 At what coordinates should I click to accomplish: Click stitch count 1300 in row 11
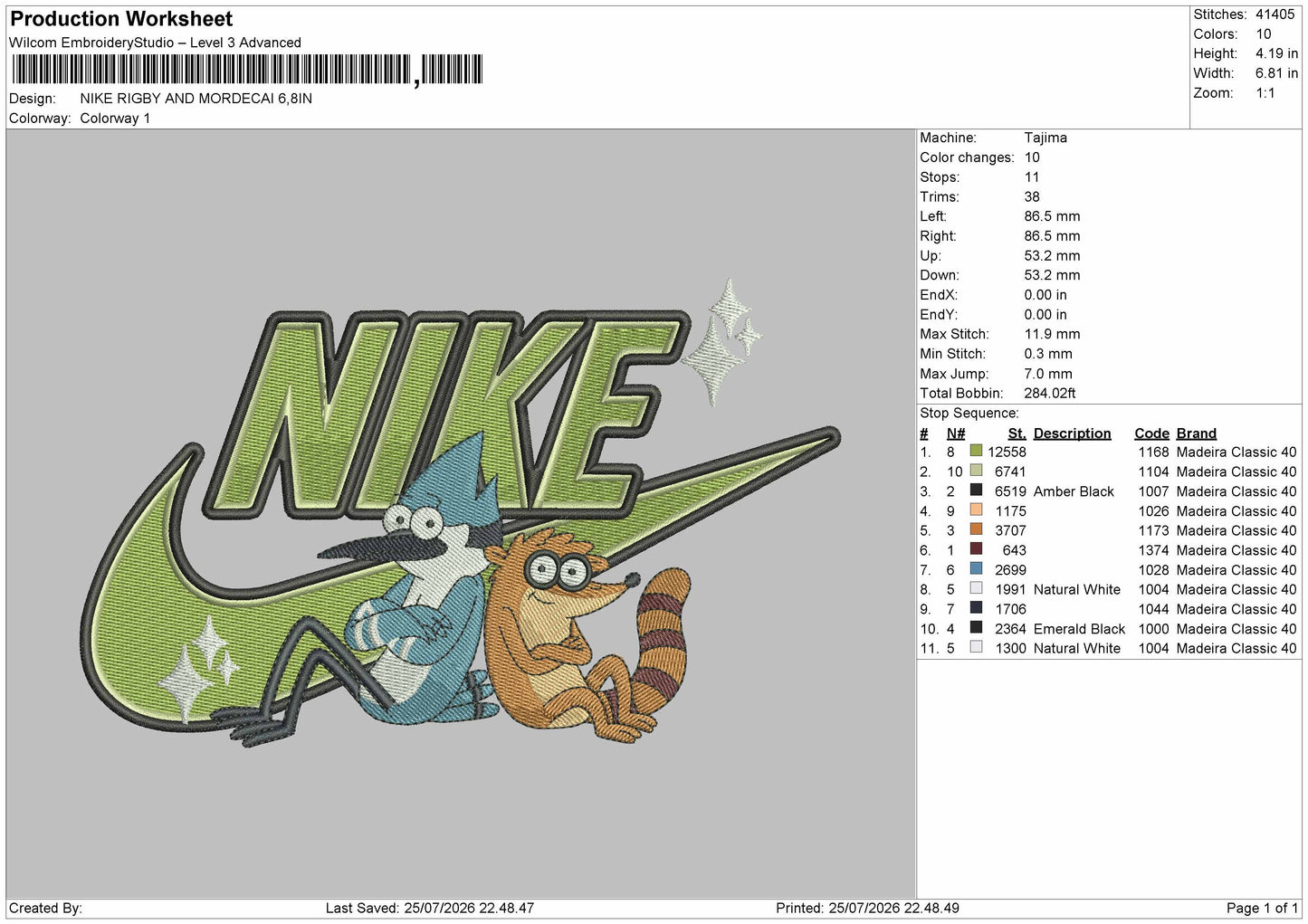(x=1010, y=648)
